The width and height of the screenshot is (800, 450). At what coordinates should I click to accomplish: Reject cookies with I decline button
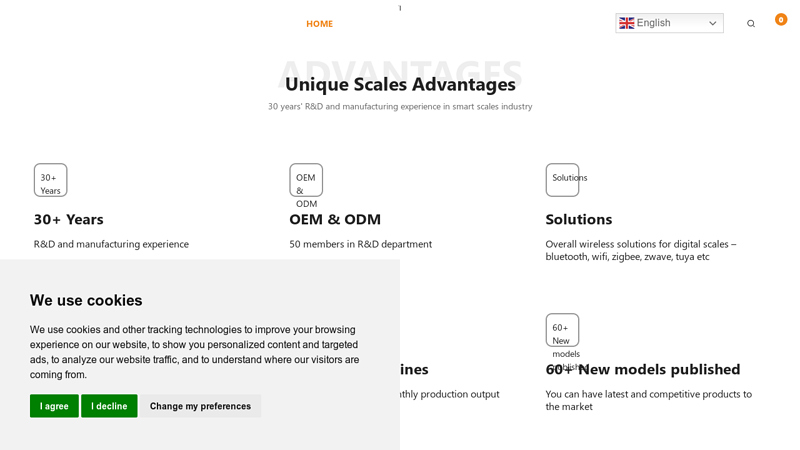tap(109, 406)
